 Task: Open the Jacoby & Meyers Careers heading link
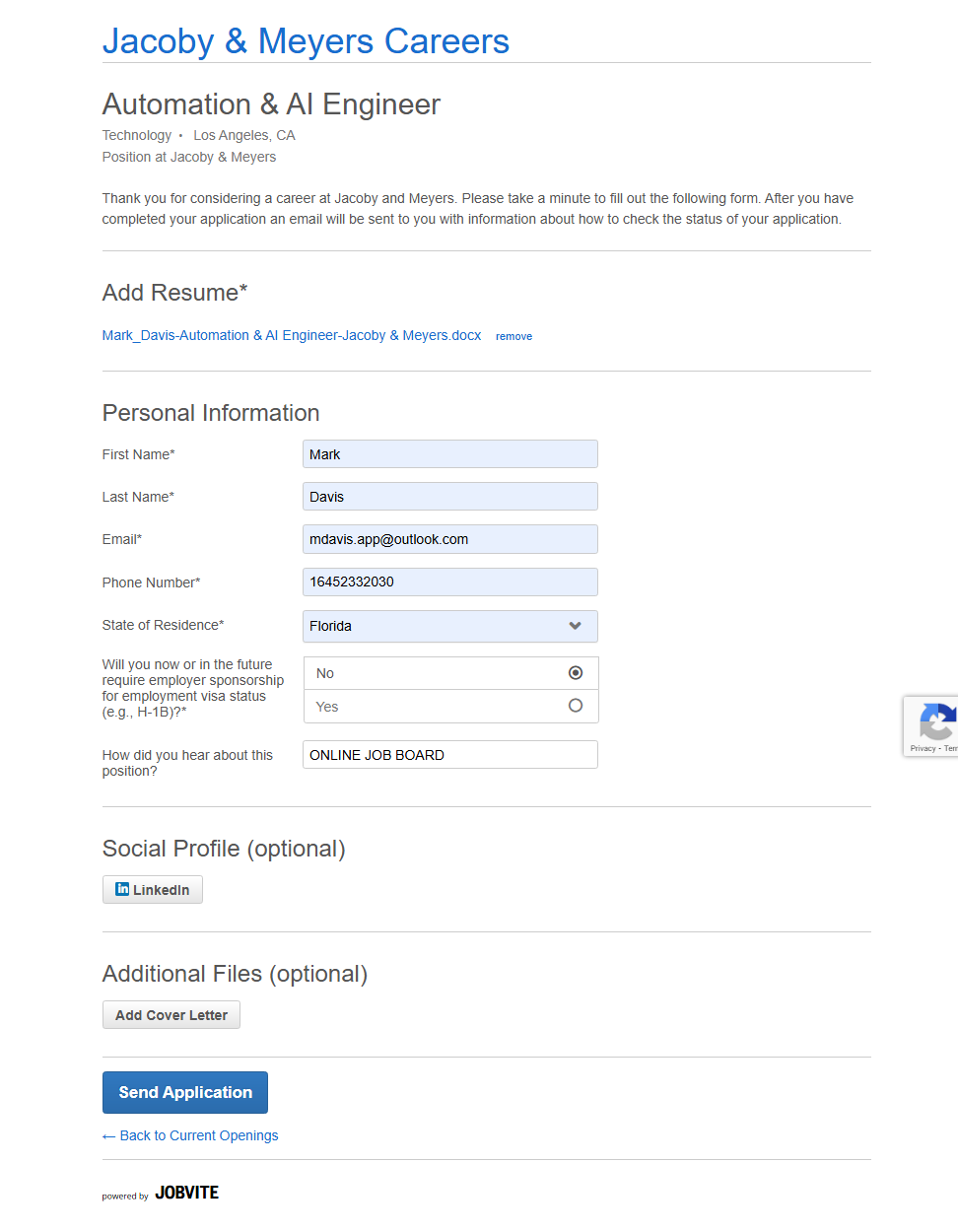(x=306, y=41)
